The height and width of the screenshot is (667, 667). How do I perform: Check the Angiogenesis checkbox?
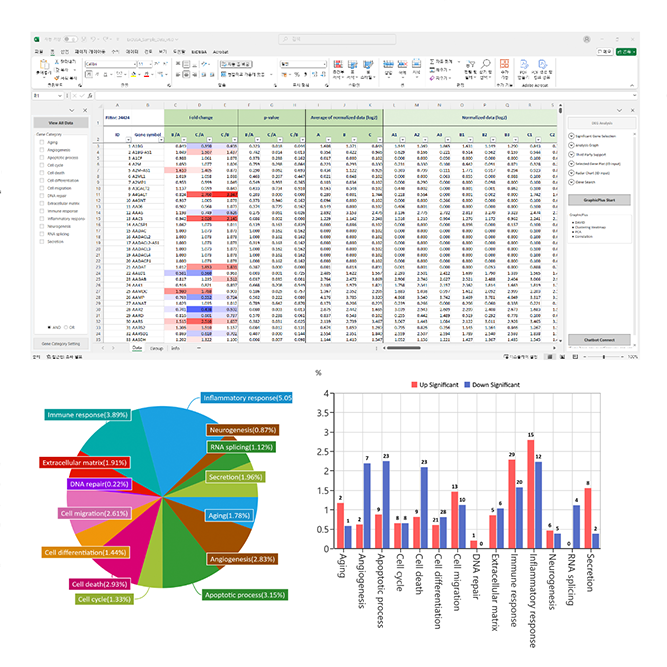(x=42, y=150)
